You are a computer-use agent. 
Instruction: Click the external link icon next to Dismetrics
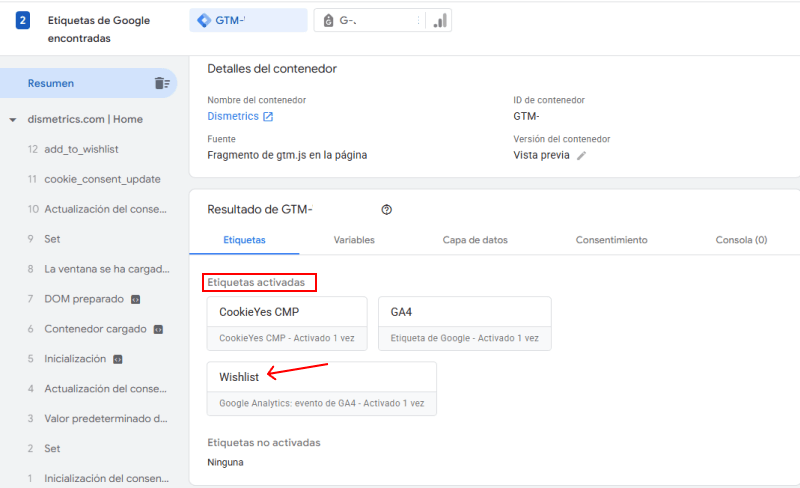tap(268, 116)
